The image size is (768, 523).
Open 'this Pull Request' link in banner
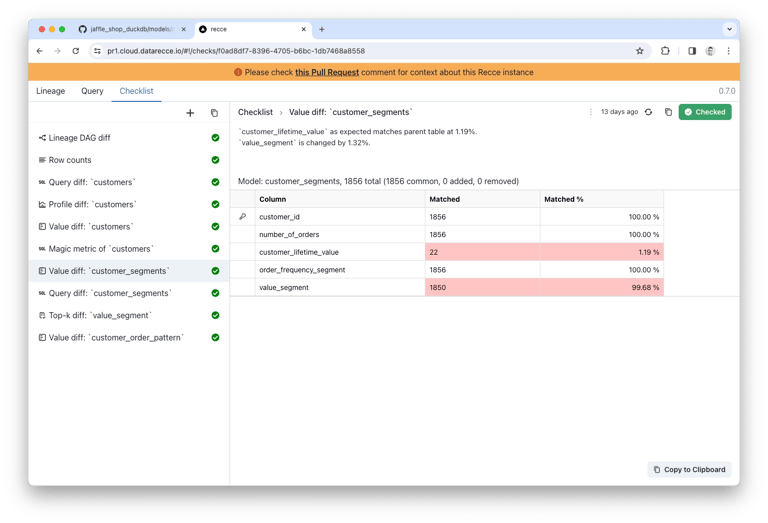(x=327, y=72)
